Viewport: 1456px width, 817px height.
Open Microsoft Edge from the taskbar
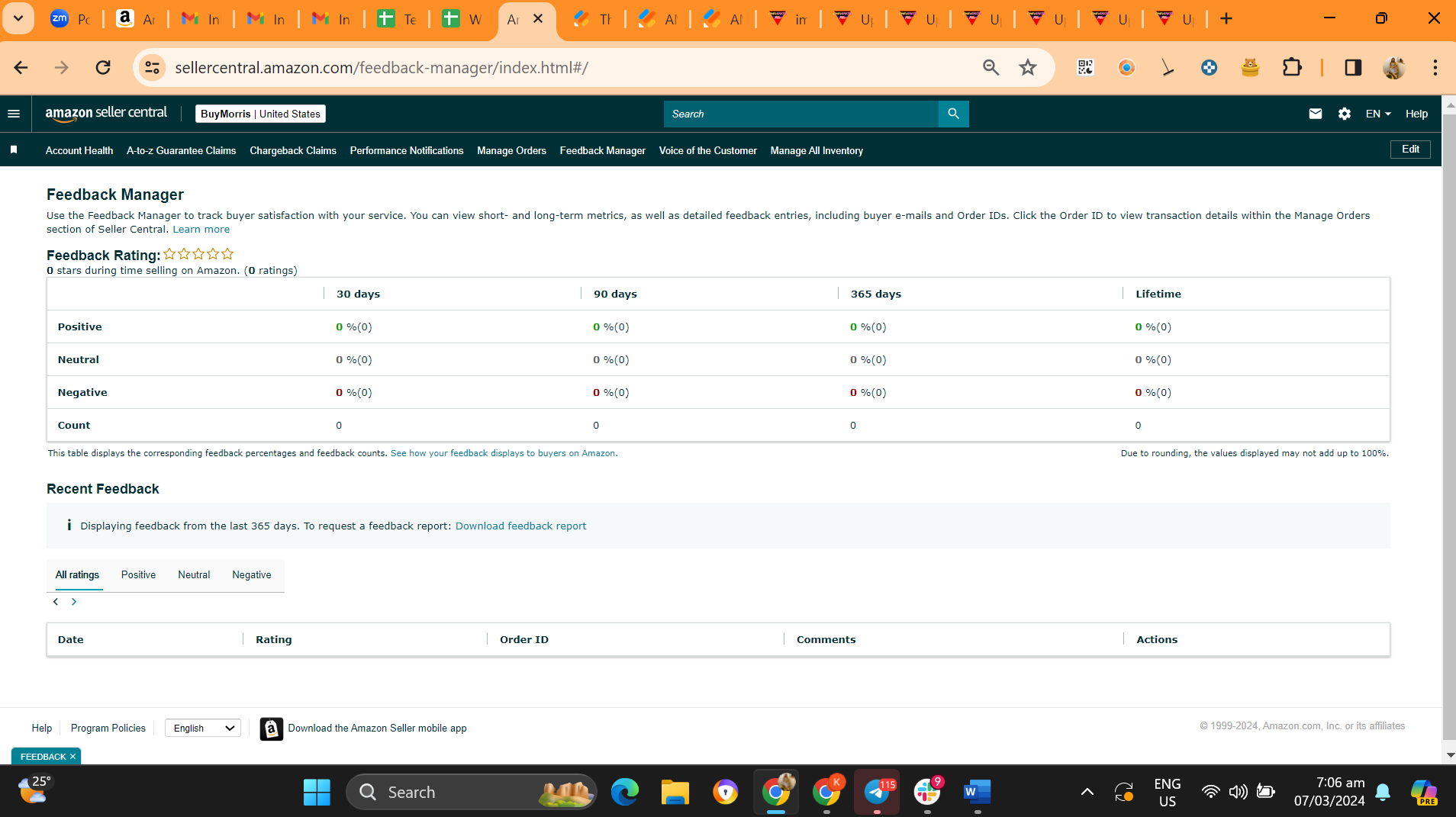[624, 793]
